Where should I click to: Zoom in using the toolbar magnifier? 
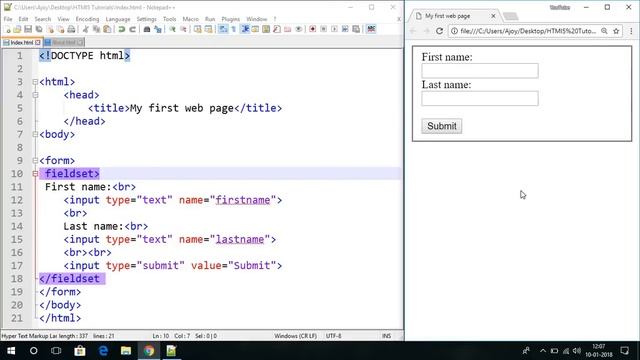pos(172,29)
